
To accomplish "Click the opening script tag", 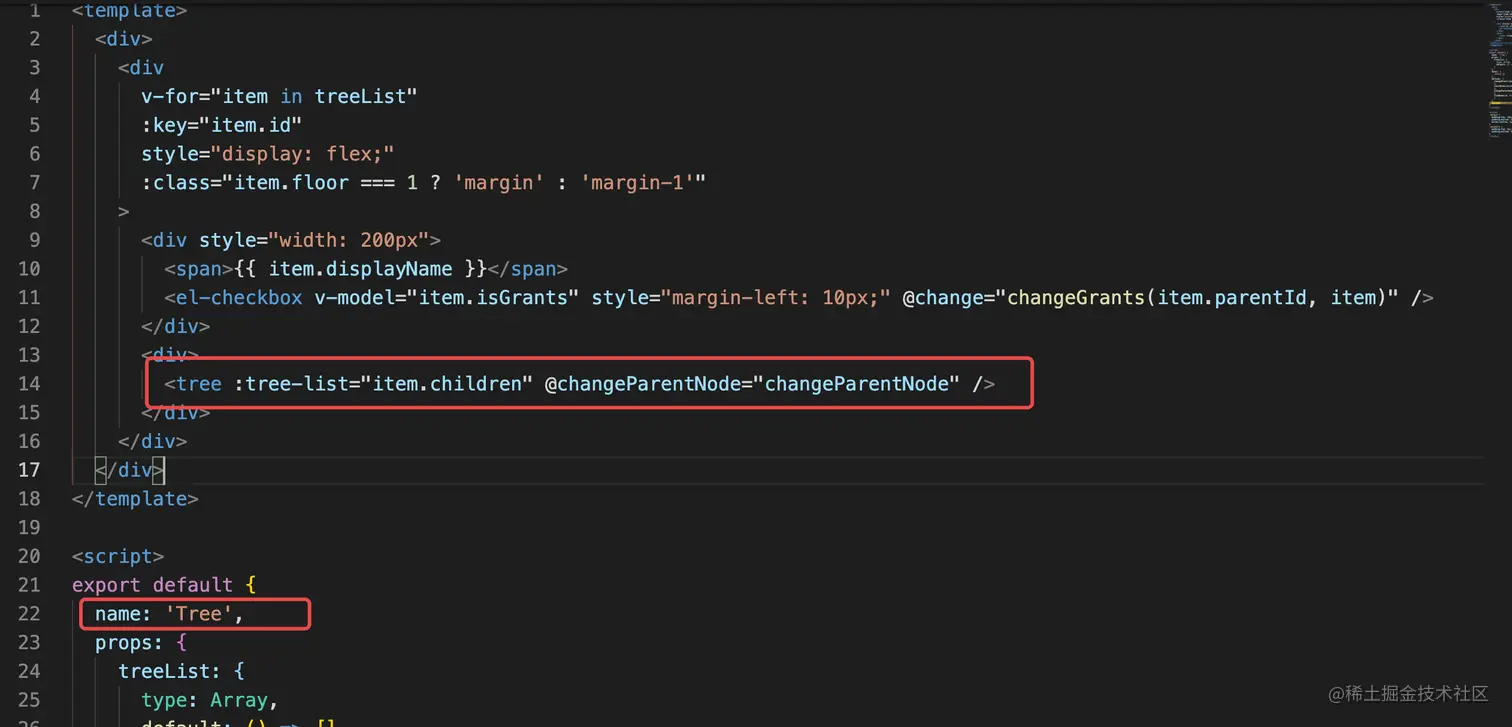I will pyautogui.click(x=118, y=556).
